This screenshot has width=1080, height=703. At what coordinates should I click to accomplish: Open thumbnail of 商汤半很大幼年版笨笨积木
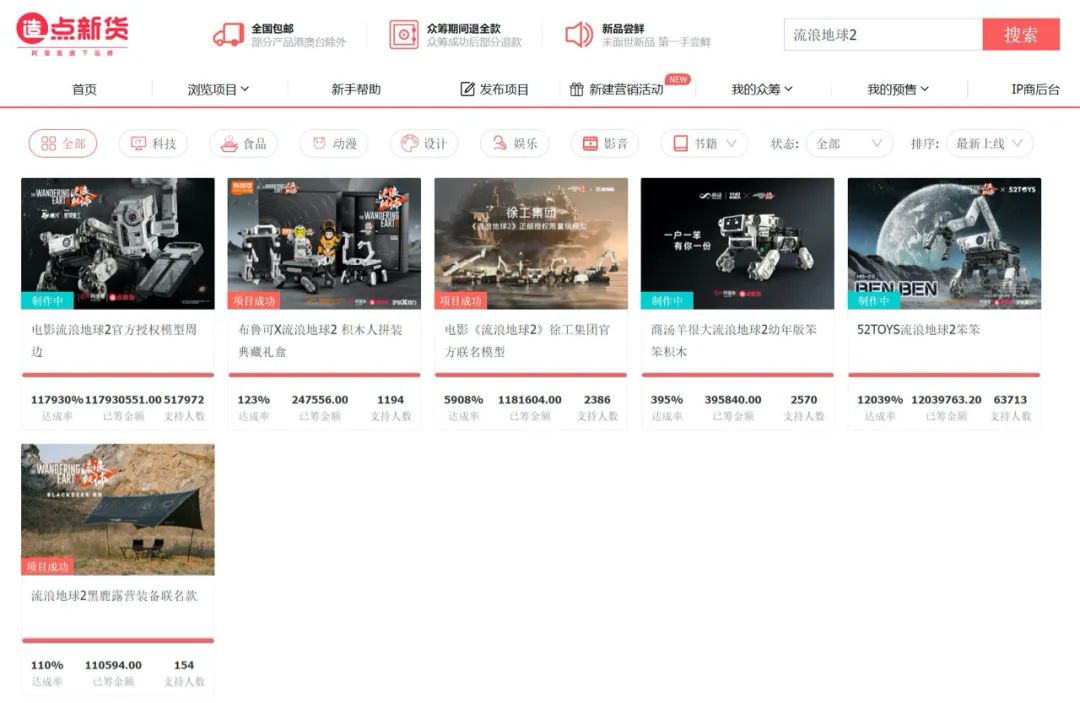point(738,243)
